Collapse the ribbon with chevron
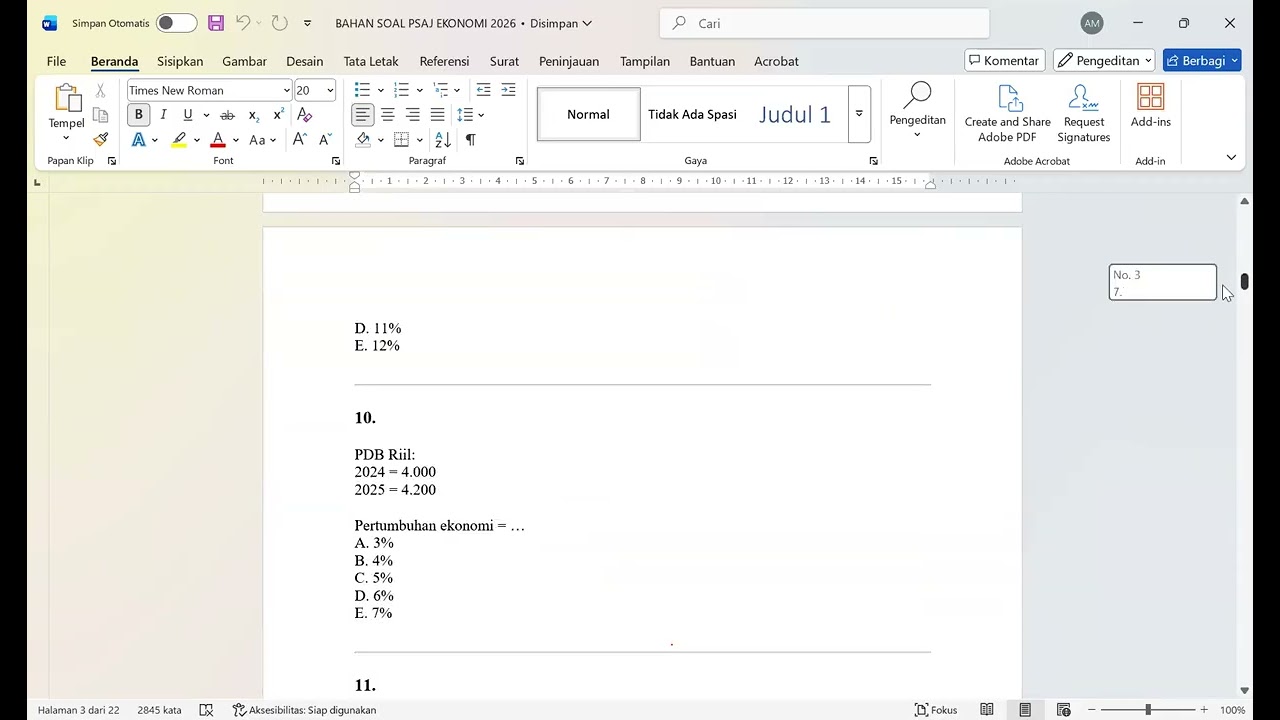This screenshot has width=1280, height=720. pyautogui.click(x=1231, y=157)
